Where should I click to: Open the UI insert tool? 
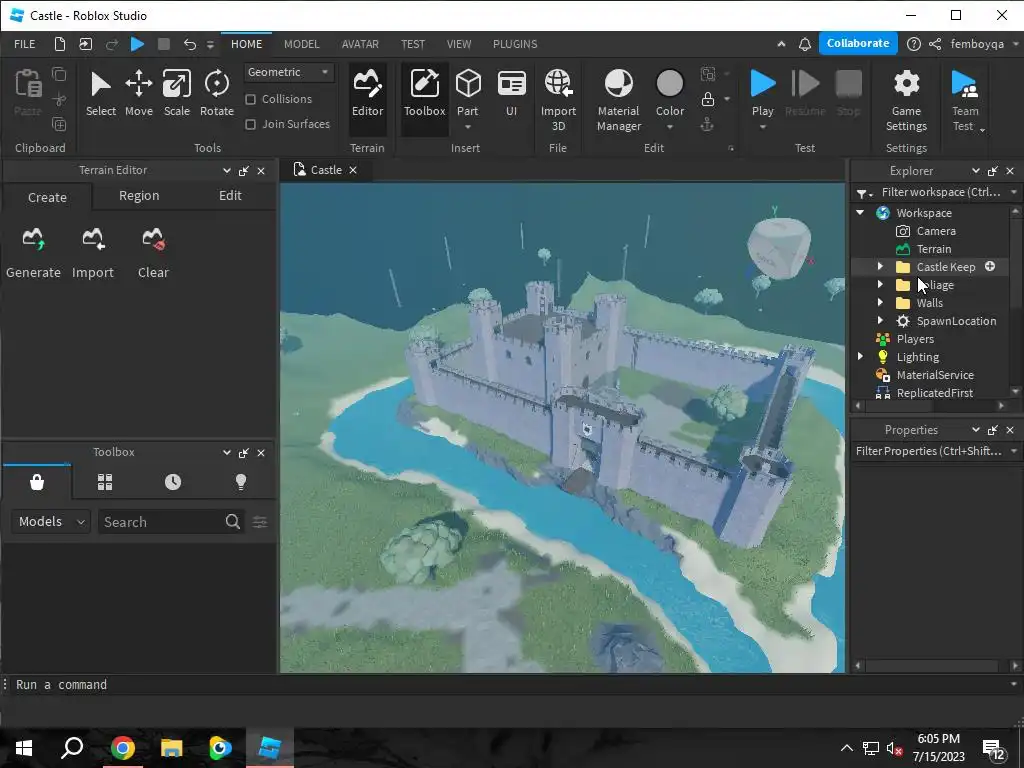click(x=511, y=94)
